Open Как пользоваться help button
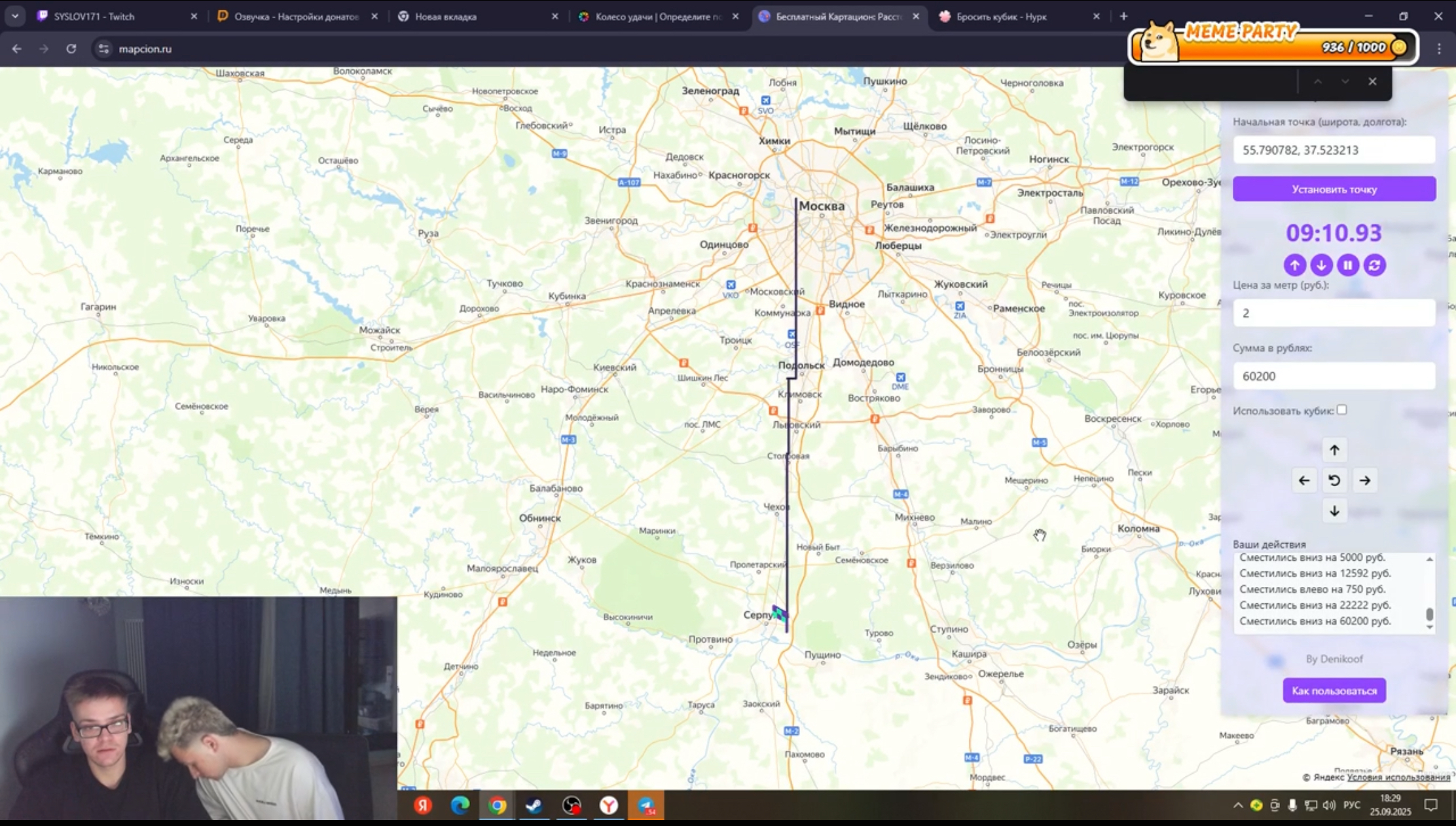Screen dimensions: 1456x826 [1334, 690]
